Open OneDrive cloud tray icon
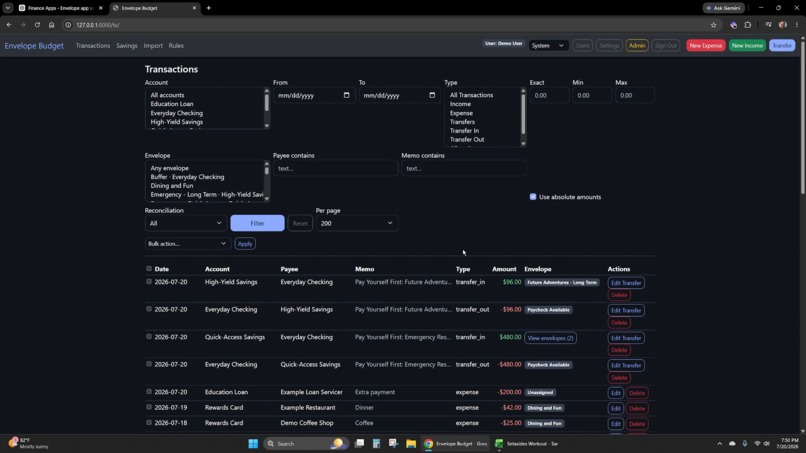The height and width of the screenshot is (453, 806). coord(732,443)
